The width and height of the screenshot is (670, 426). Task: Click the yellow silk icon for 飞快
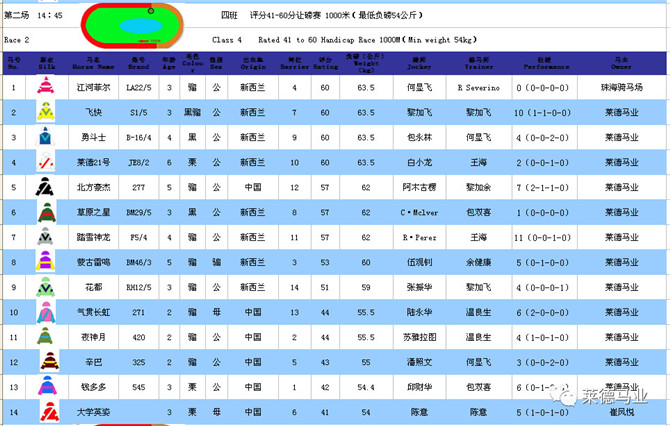[x=45, y=112]
